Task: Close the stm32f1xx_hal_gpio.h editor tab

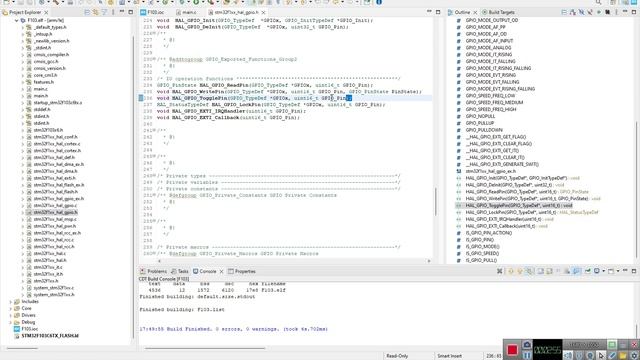Action: 263,12
